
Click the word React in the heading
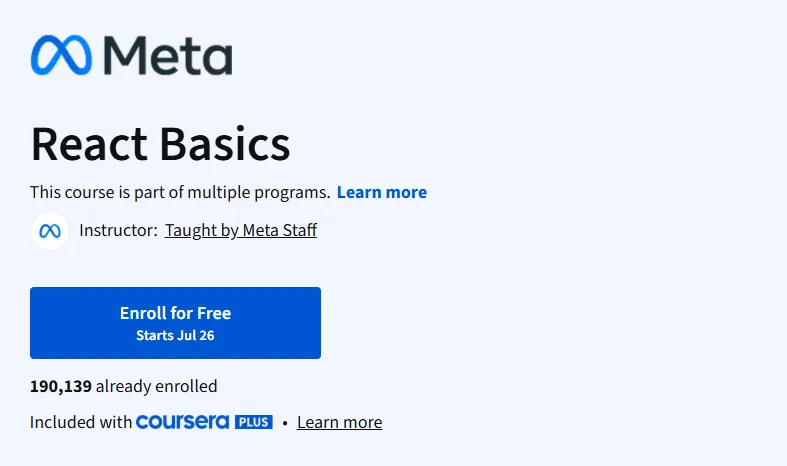pos(89,144)
